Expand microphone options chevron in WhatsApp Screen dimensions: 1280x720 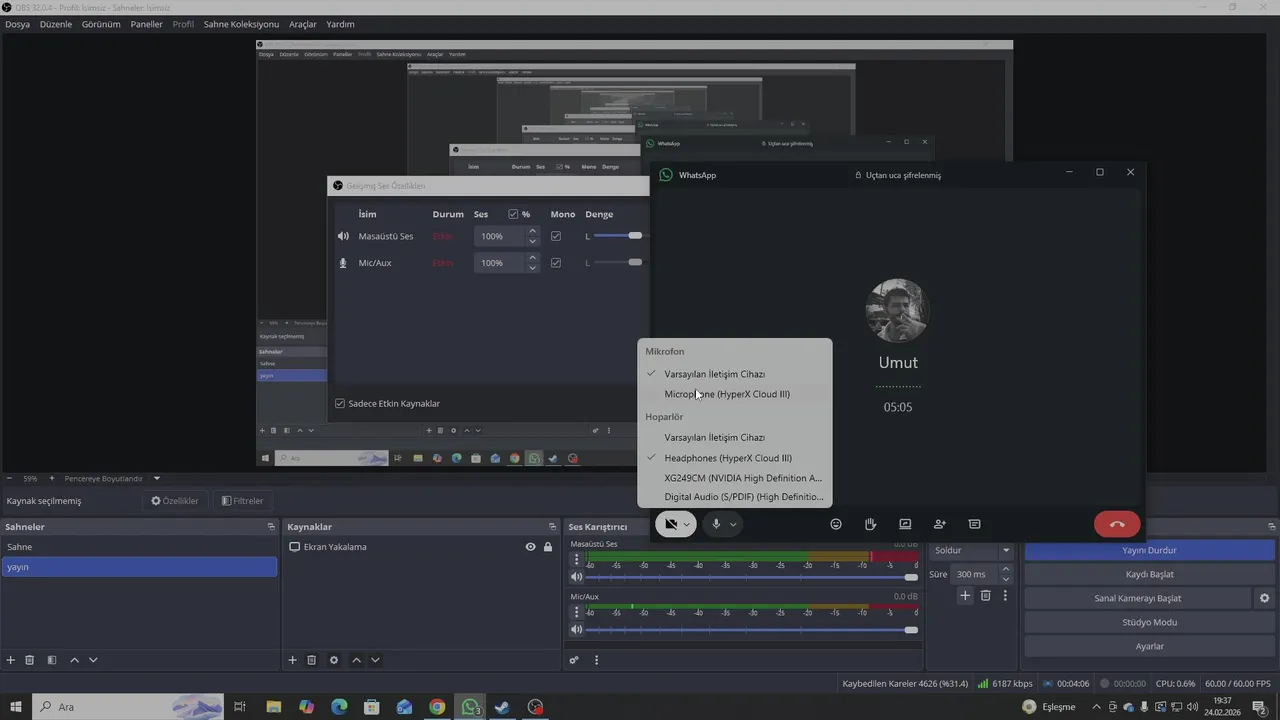733,524
